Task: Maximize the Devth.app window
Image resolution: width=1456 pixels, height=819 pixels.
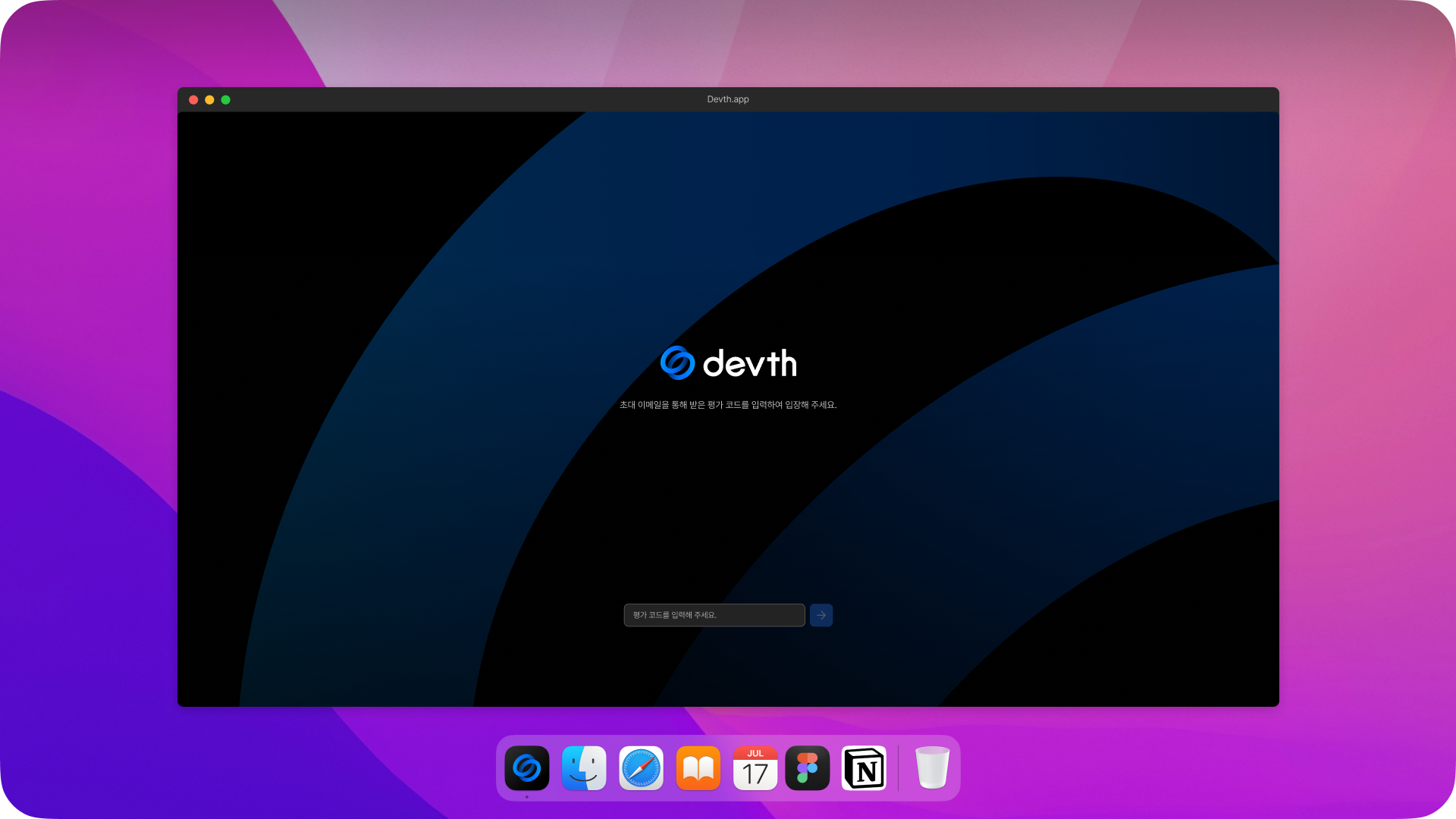Action: pos(225,99)
